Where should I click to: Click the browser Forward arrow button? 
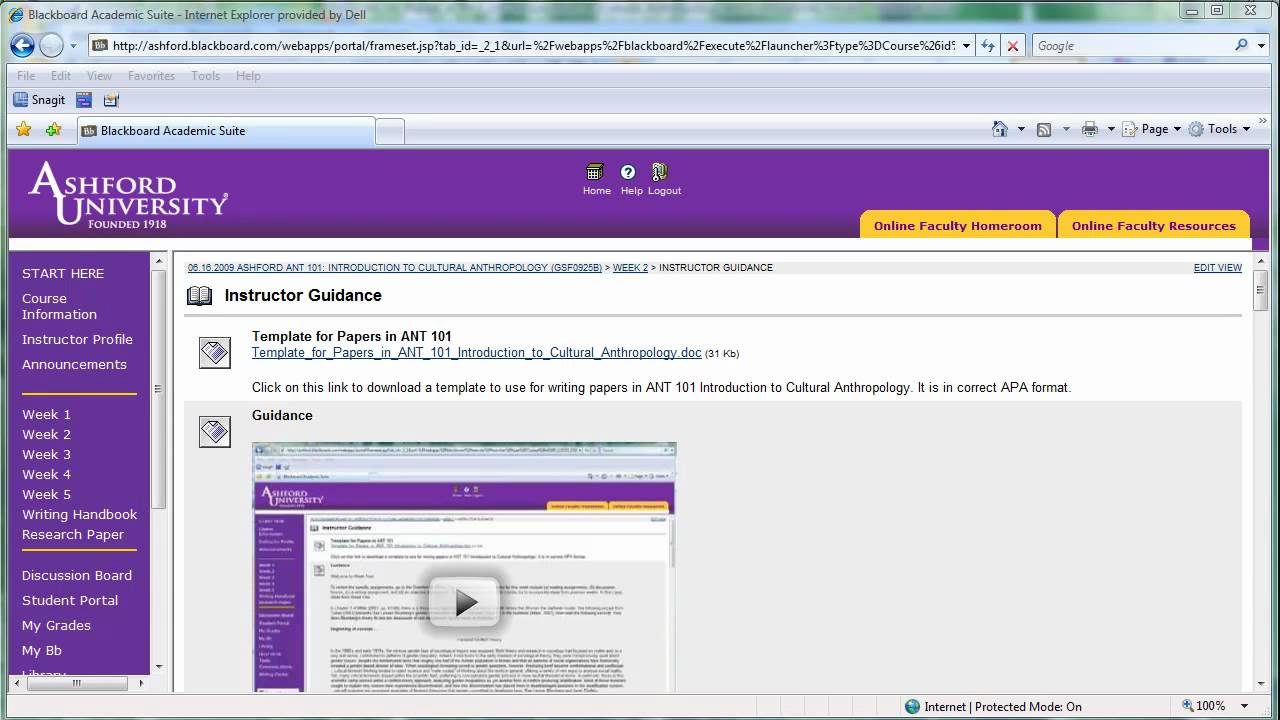pyautogui.click(x=51, y=45)
